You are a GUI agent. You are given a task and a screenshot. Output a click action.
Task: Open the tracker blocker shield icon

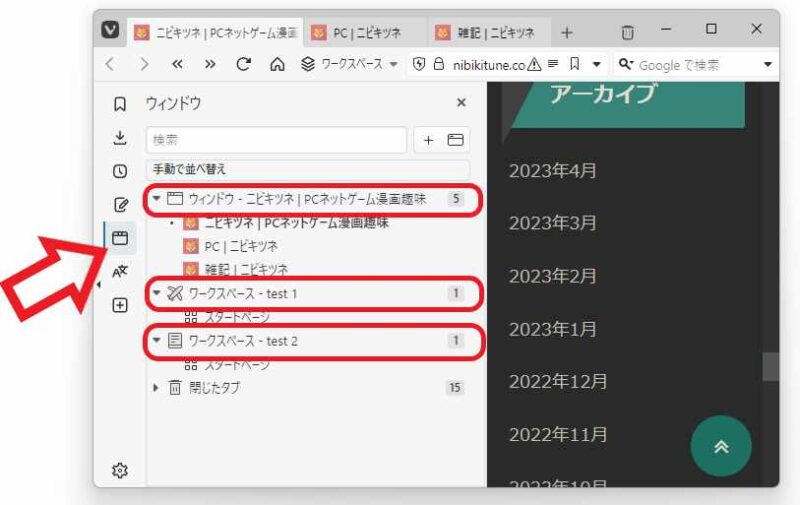pos(419,64)
